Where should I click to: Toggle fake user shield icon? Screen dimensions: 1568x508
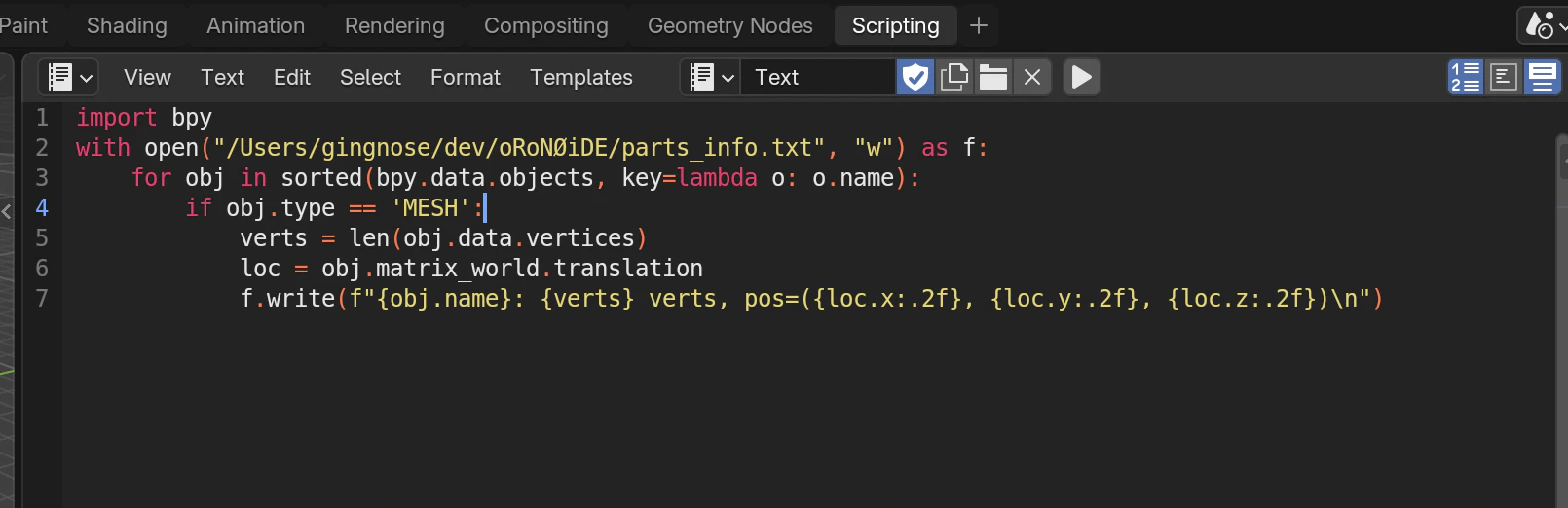pyautogui.click(x=915, y=77)
